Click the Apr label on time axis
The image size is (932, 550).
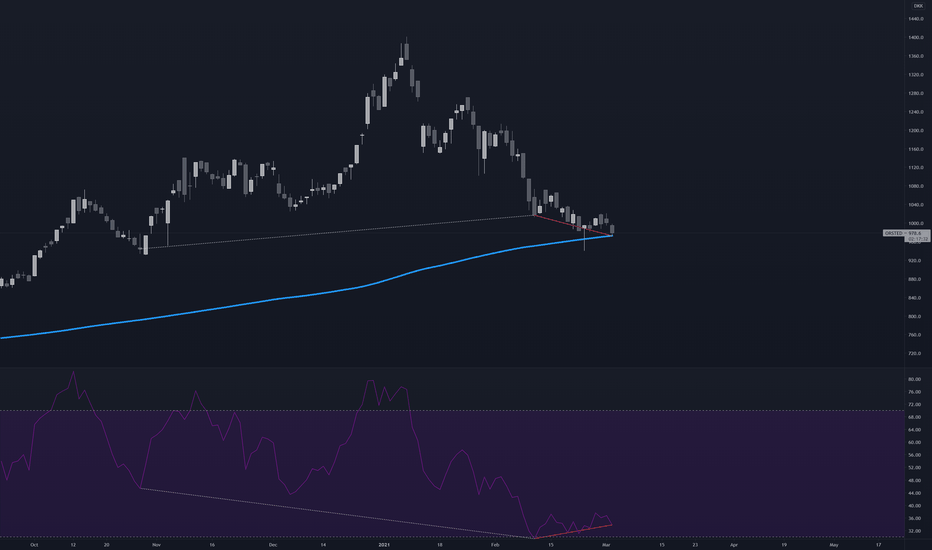(734, 545)
